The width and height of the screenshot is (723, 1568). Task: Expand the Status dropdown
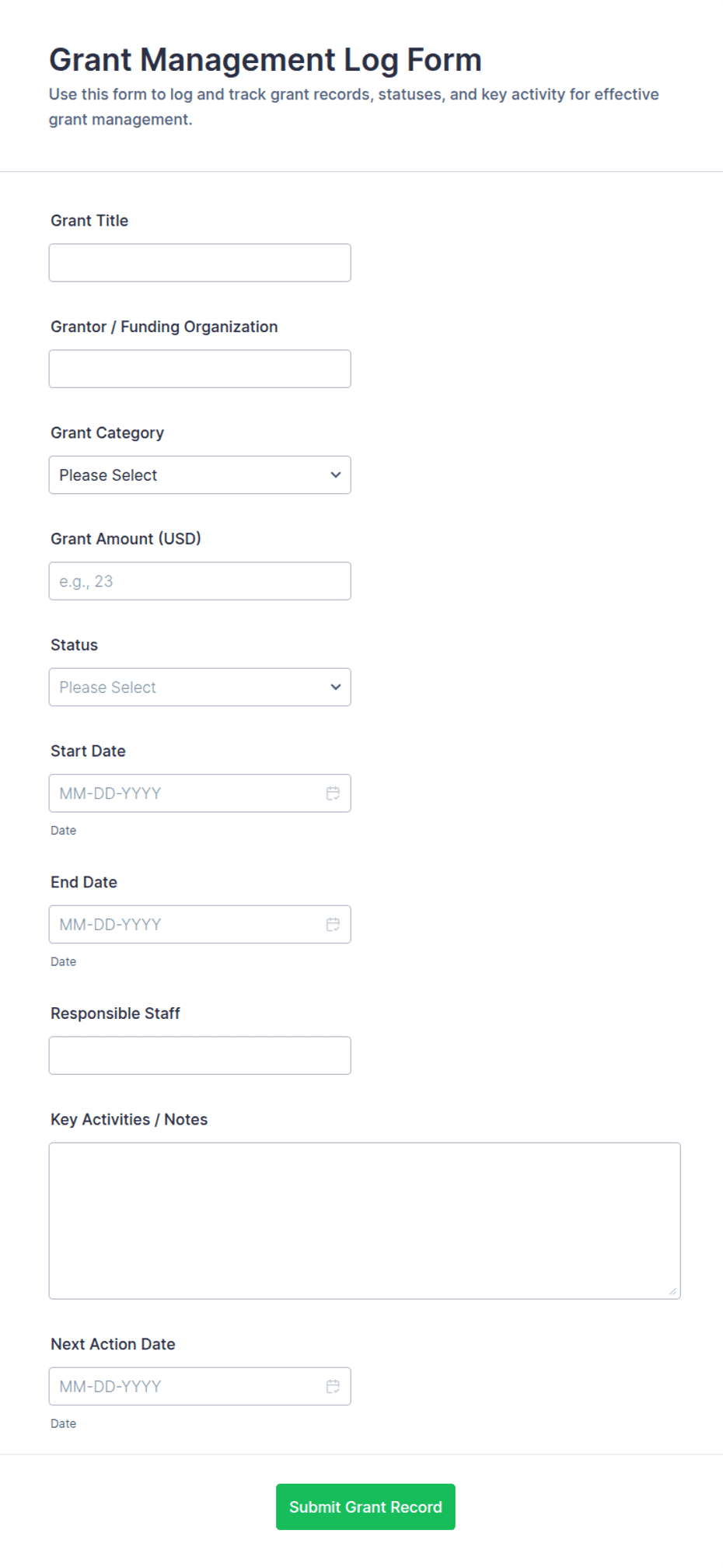click(200, 688)
